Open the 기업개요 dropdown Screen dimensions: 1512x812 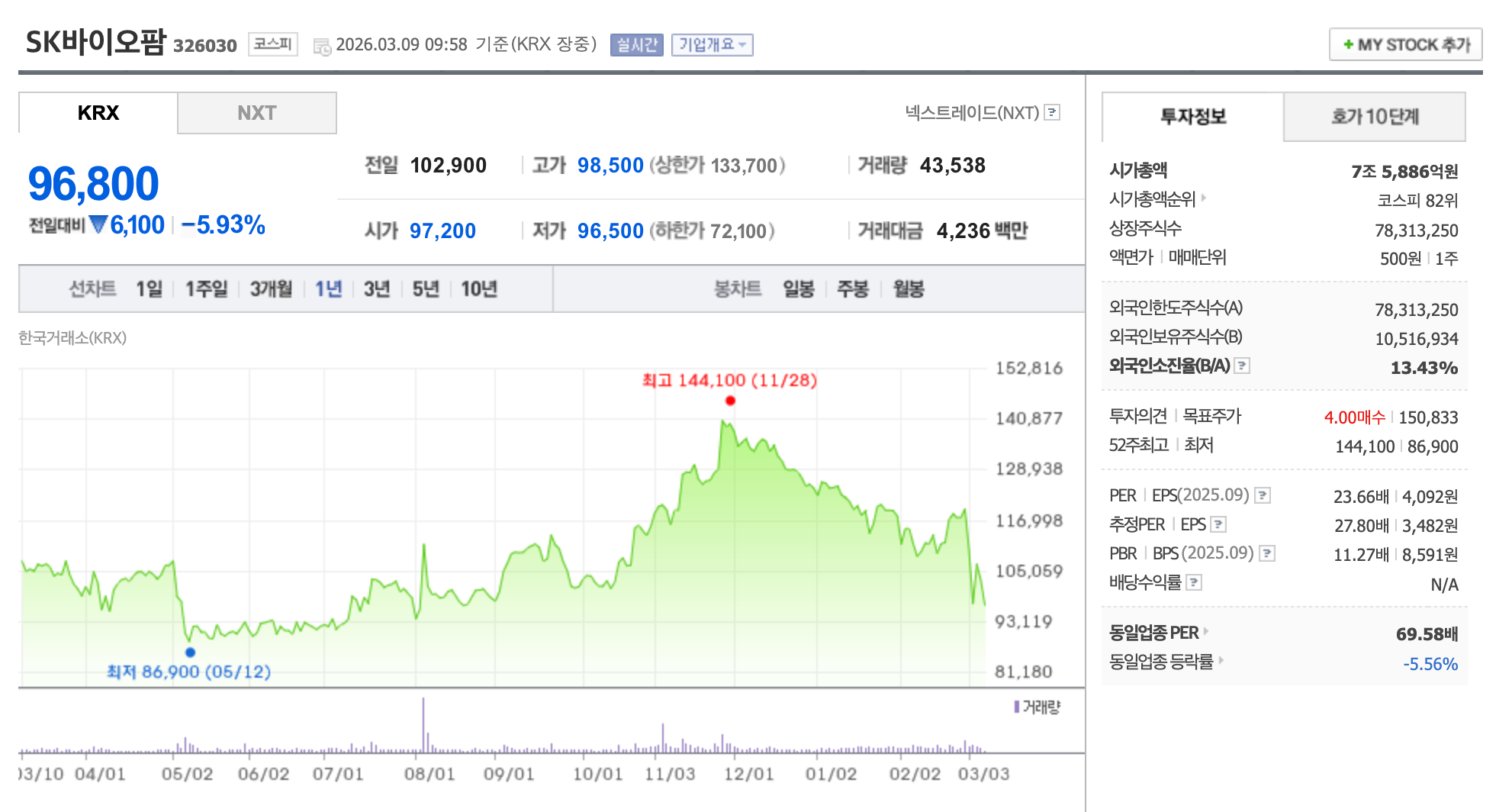pyautogui.click(x=713, y=45)
